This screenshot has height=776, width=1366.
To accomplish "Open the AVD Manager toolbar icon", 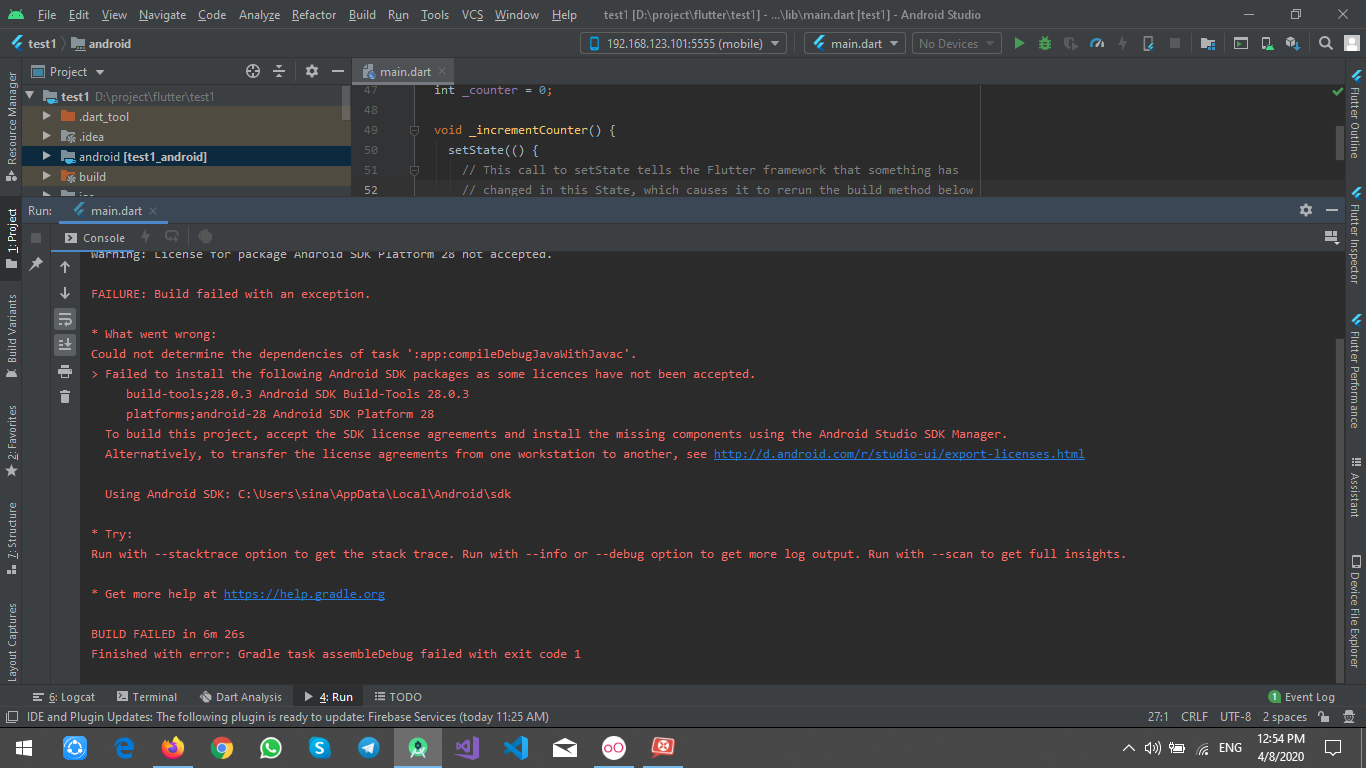I will coord(1267,43).
